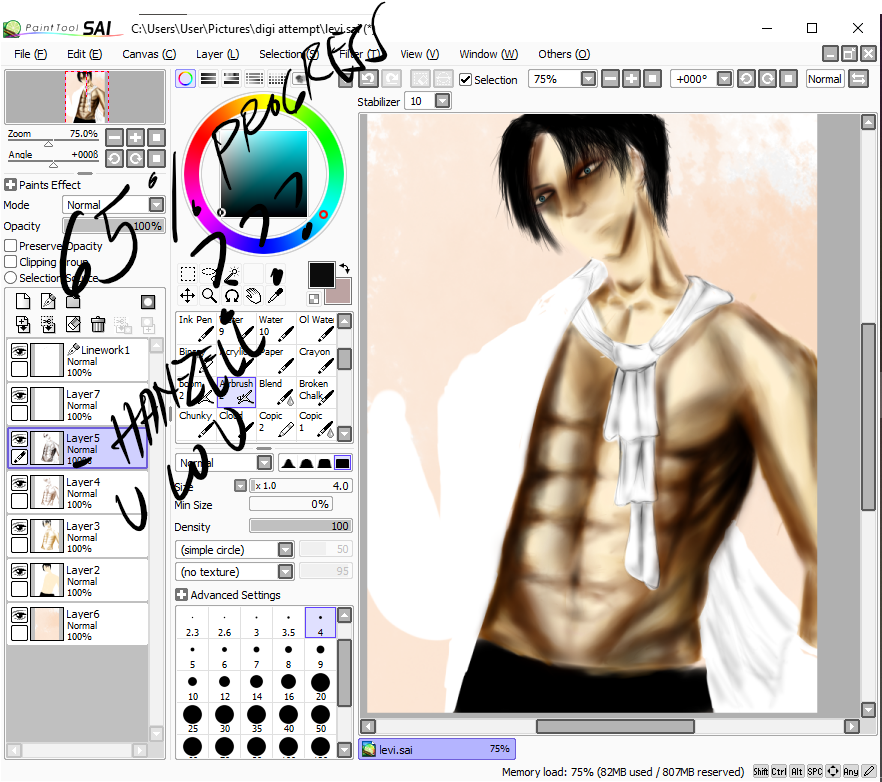Enable Preserve Opacity checkbox

(x=10, y=246)
